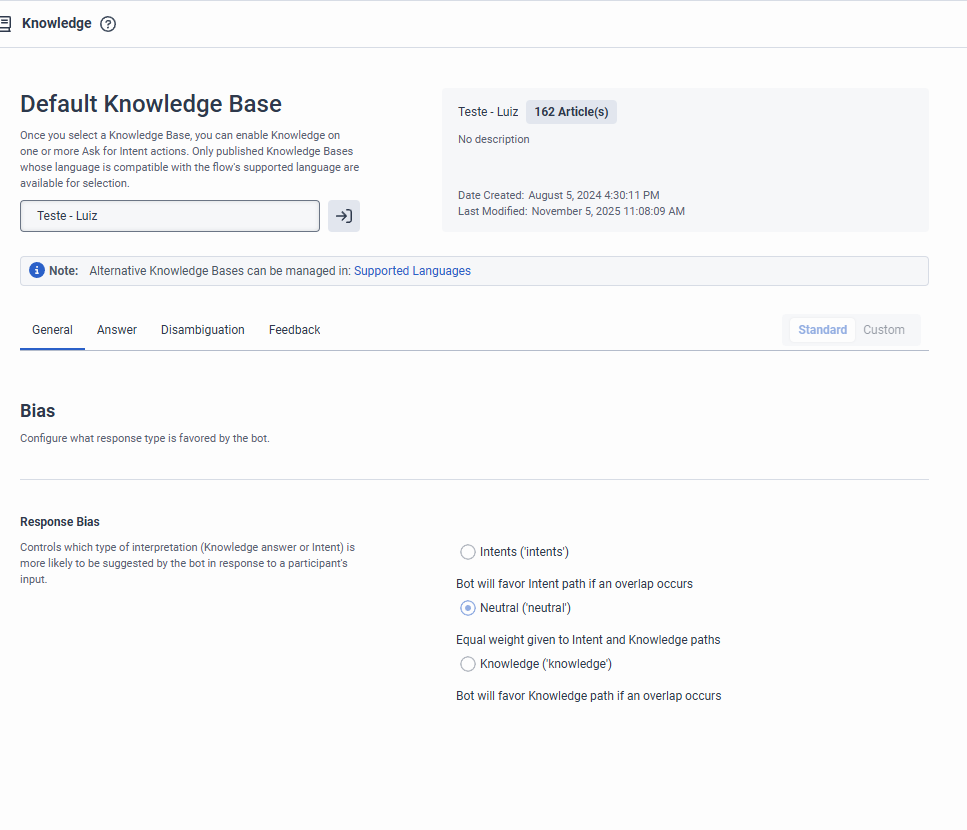Screen dimensions: 967x830
Task: Click the 162 Article(s) badge
Action: (571, 112)
